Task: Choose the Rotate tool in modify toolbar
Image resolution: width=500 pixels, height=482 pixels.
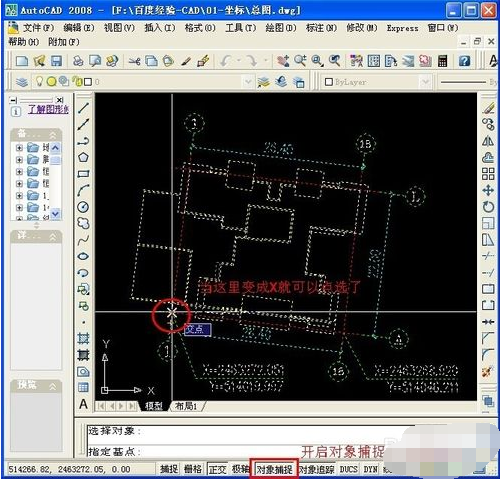Action: pos(488,207)
